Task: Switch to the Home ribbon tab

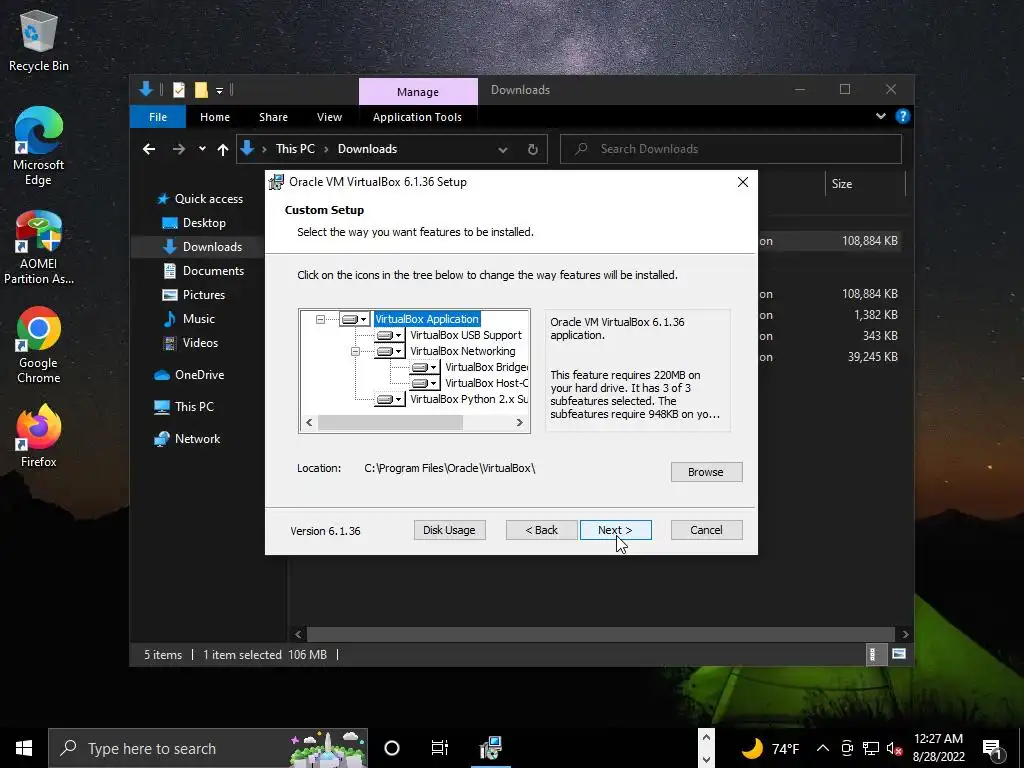Action: click(215, 117)
